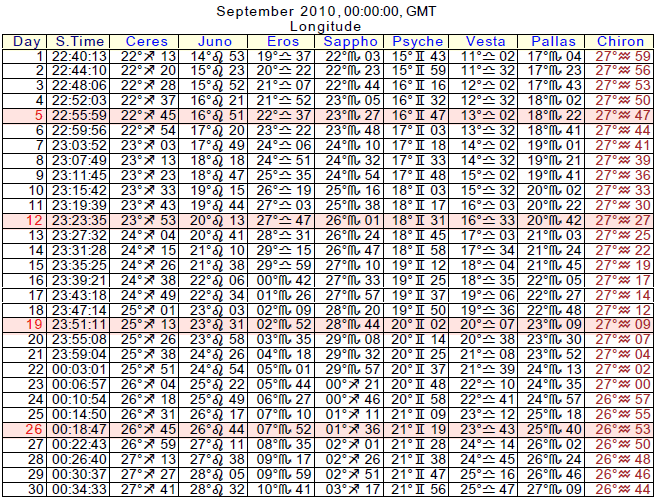Viewport: 656px width, 499px height.
Task: Click sidereal time 00:34:33
Action: [79, 489]
